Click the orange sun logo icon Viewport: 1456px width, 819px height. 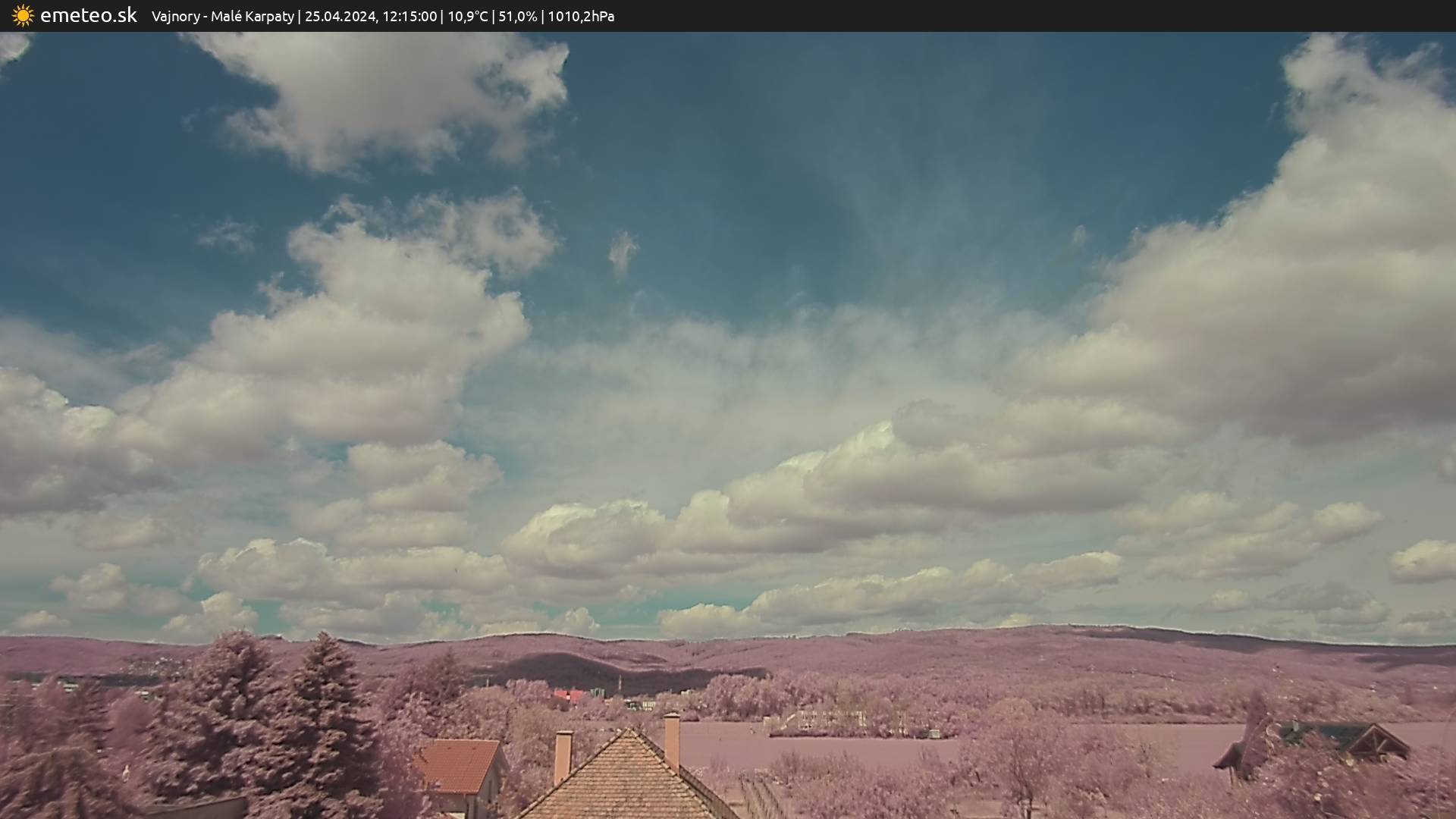pyautogui.click(x=23, y=15)
